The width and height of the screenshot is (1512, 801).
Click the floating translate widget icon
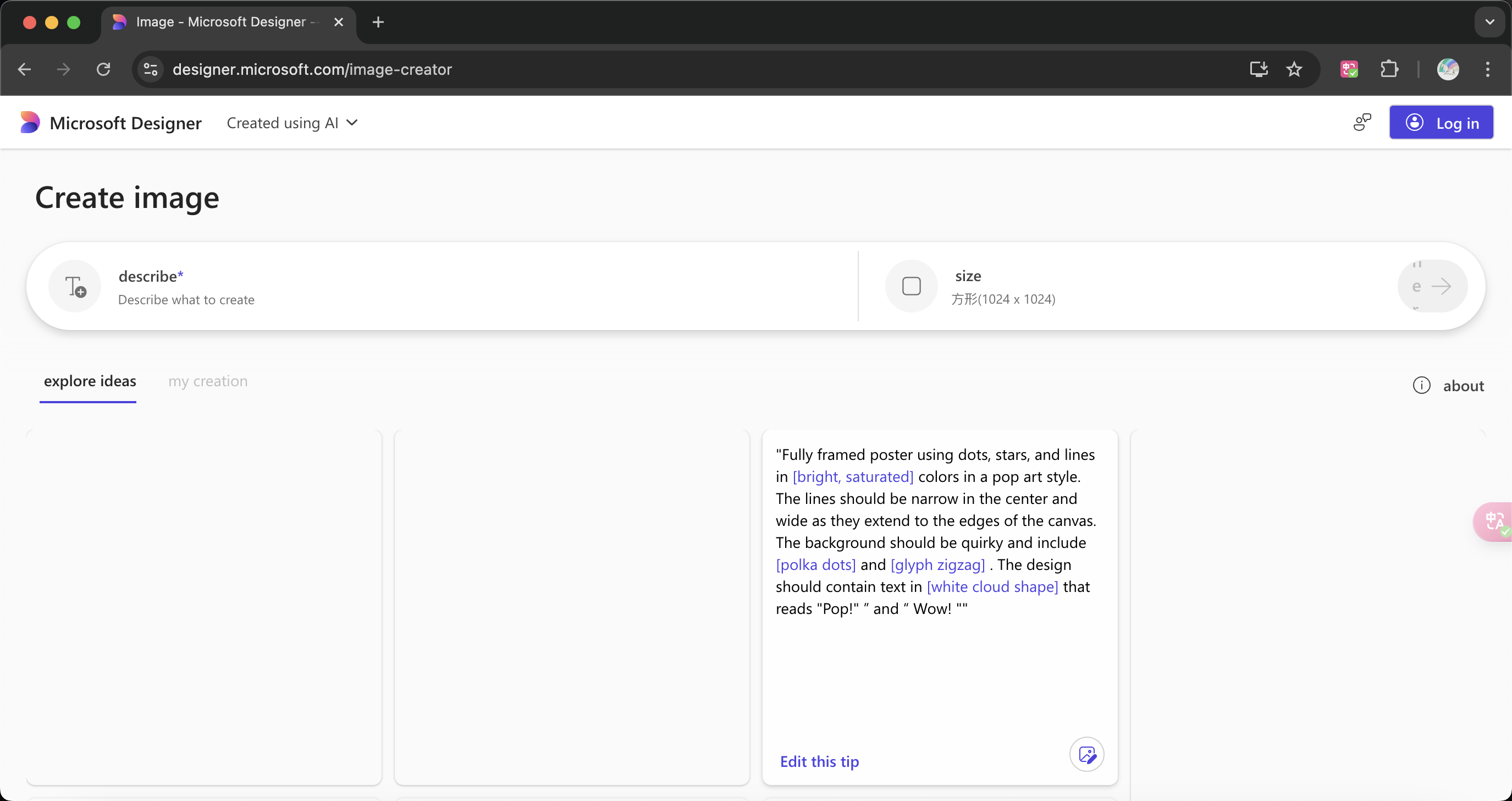point(1494,521)
